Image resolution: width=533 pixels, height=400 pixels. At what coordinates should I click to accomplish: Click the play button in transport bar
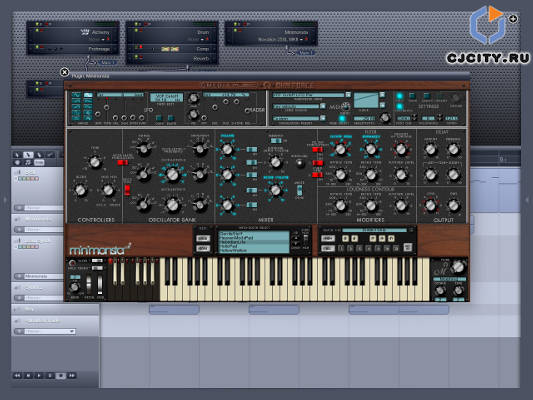coord(39,376)
